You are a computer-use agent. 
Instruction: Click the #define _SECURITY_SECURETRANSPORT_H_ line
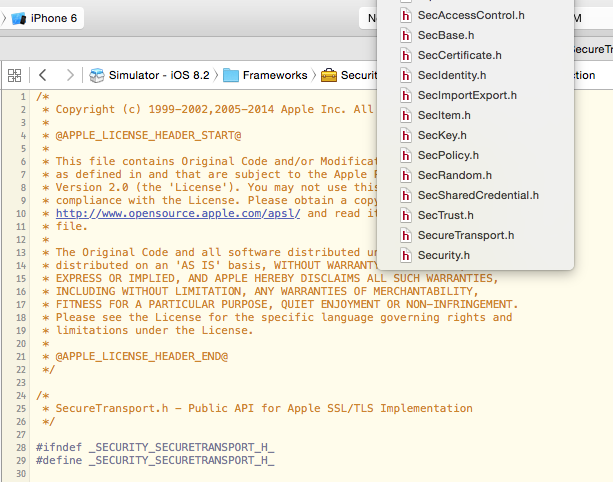(x=155, y=460)
